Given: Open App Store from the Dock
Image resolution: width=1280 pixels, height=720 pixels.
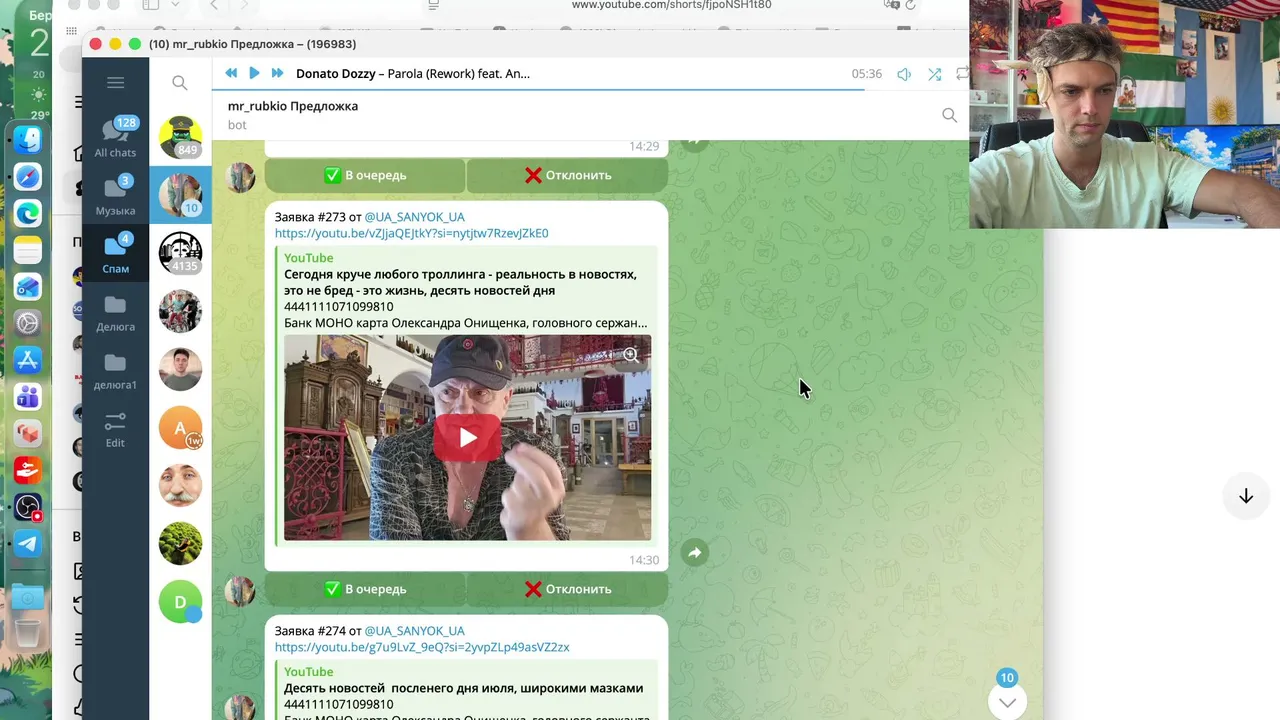Looking at the screenshot, I should pos(28,360).
